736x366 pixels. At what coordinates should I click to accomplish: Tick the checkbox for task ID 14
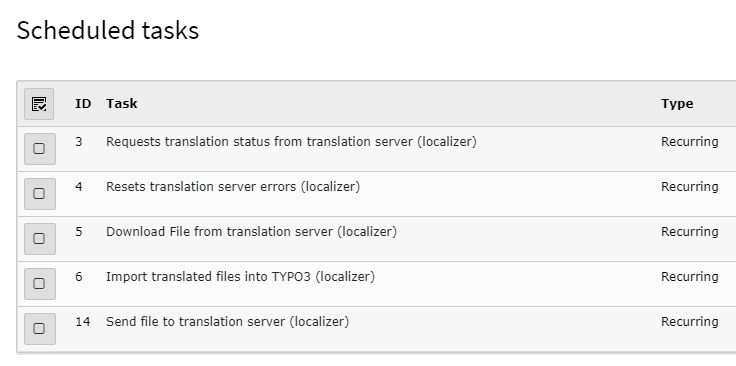[x=39, y=329]
